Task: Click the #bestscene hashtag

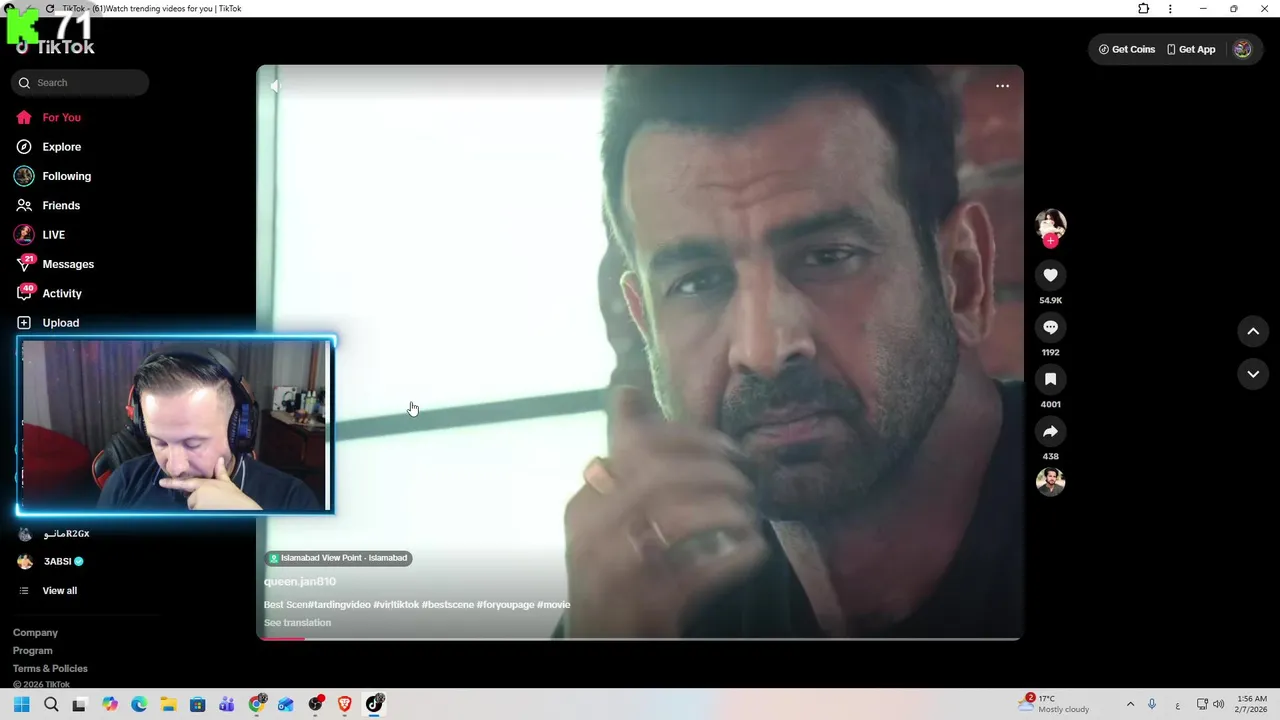Action: [x=448, y=605]
